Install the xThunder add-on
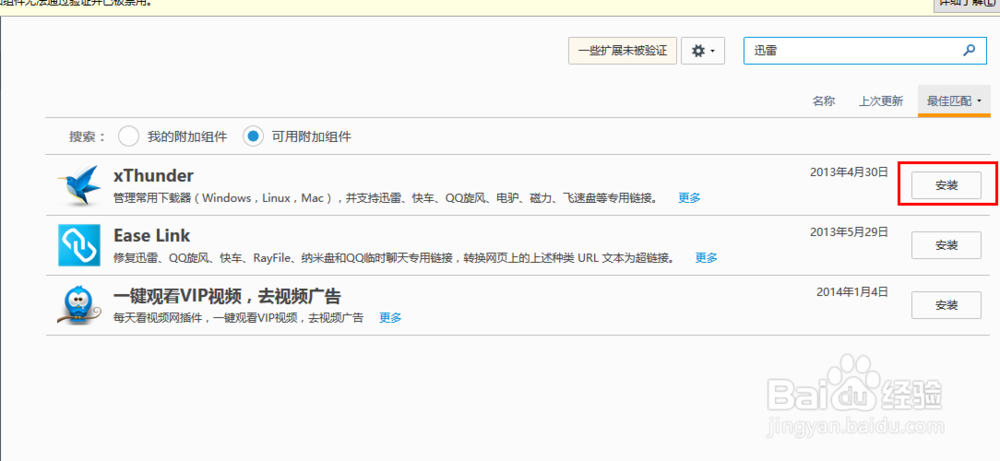 (946, 185)
